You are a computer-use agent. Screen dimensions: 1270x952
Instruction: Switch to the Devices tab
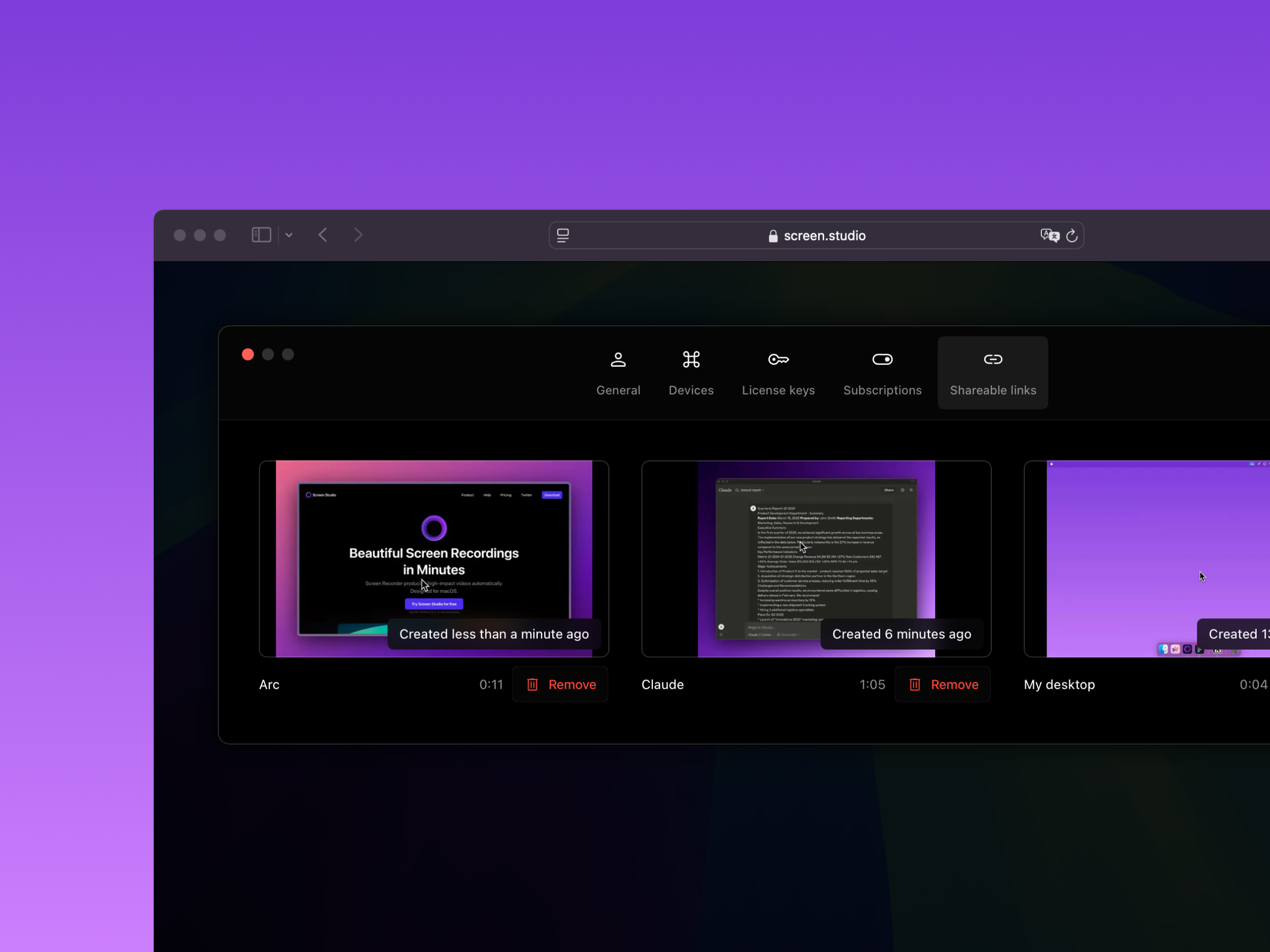click(691, 373)
